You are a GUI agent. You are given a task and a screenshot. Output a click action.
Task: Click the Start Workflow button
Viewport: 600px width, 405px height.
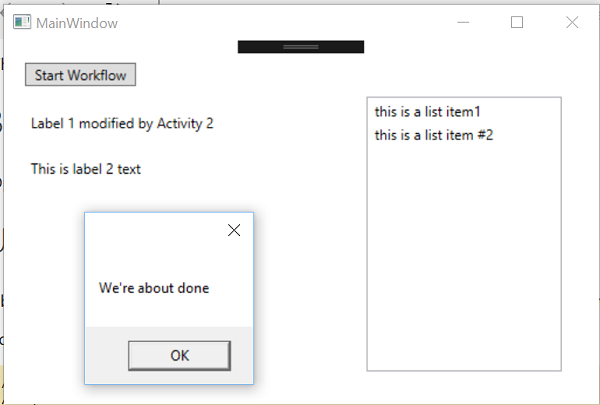click(80, 75)
